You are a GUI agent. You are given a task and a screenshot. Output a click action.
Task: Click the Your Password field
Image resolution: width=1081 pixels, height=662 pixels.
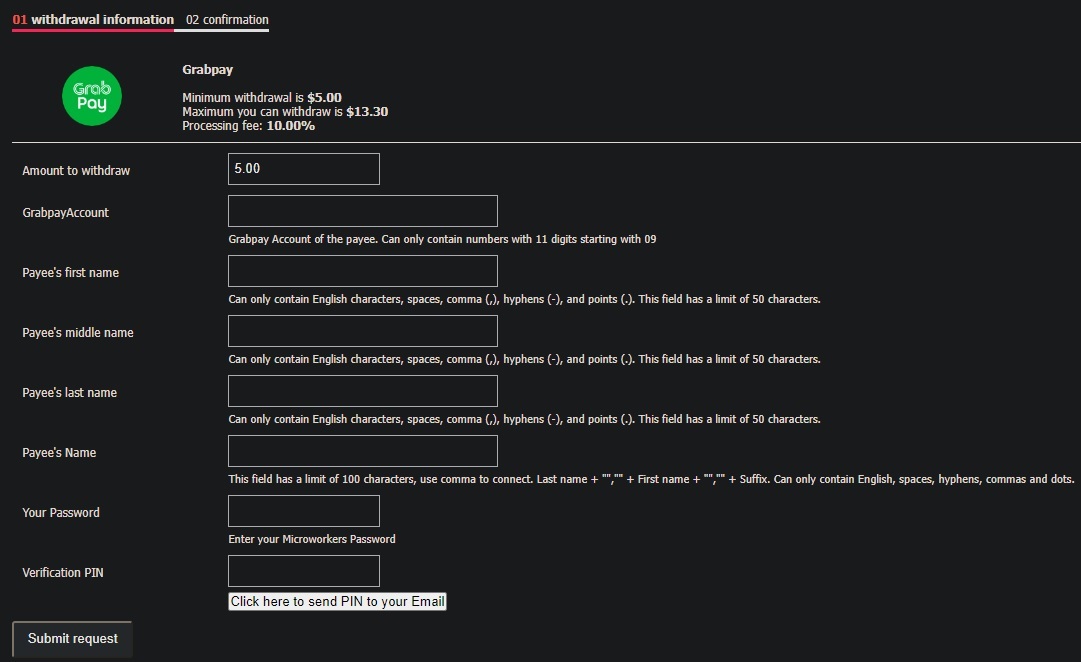pos(304,511)
